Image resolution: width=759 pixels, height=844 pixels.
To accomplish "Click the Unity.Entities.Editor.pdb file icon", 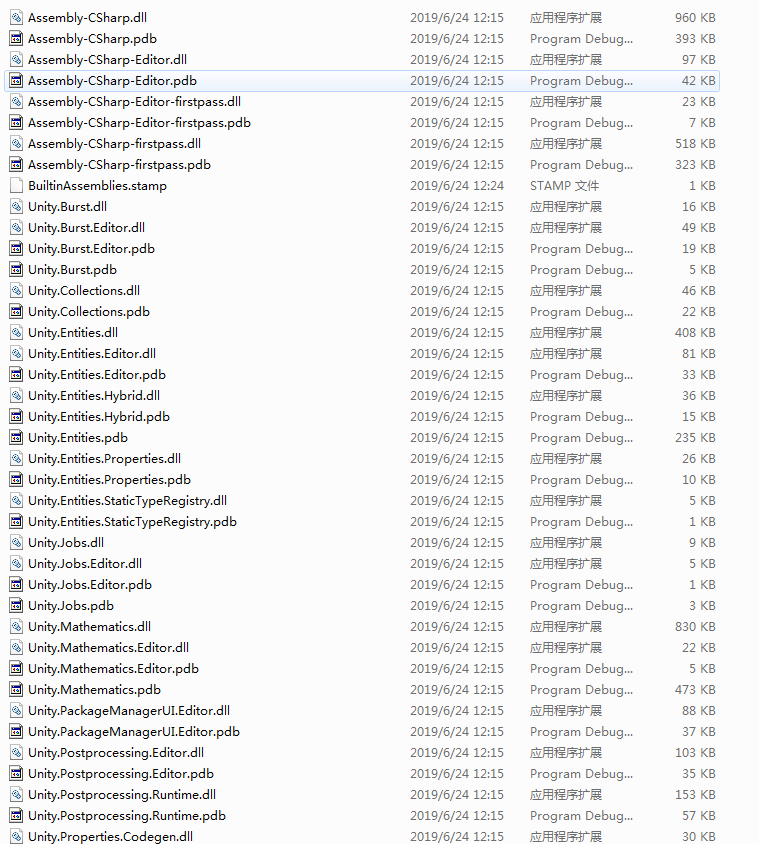I will click(17, 375).
